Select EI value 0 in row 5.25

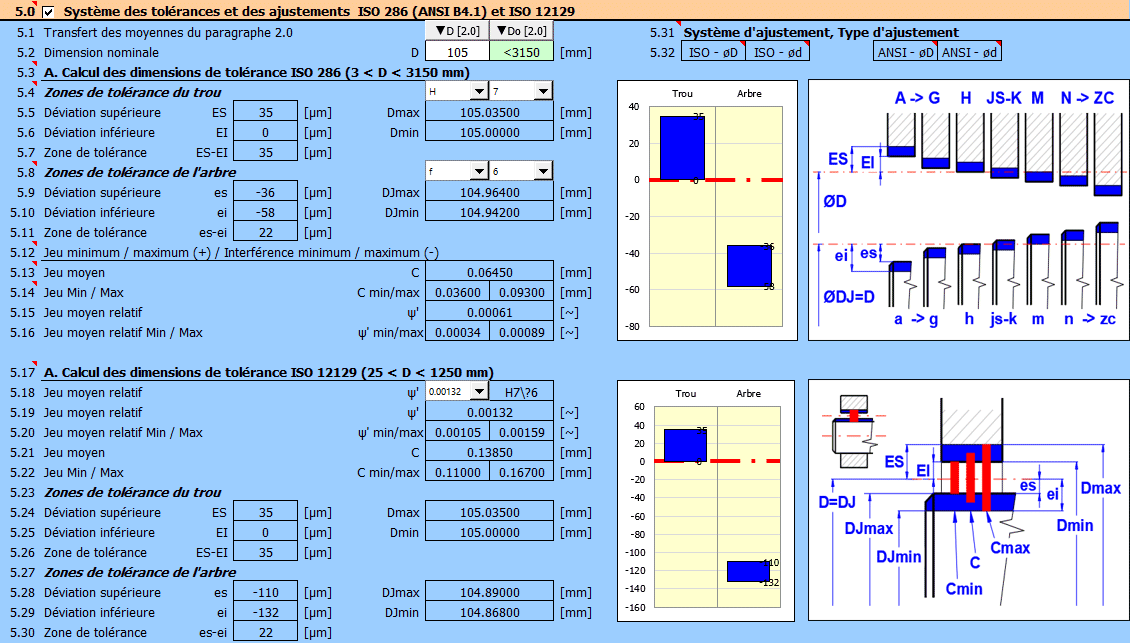[x=265, y=532]
